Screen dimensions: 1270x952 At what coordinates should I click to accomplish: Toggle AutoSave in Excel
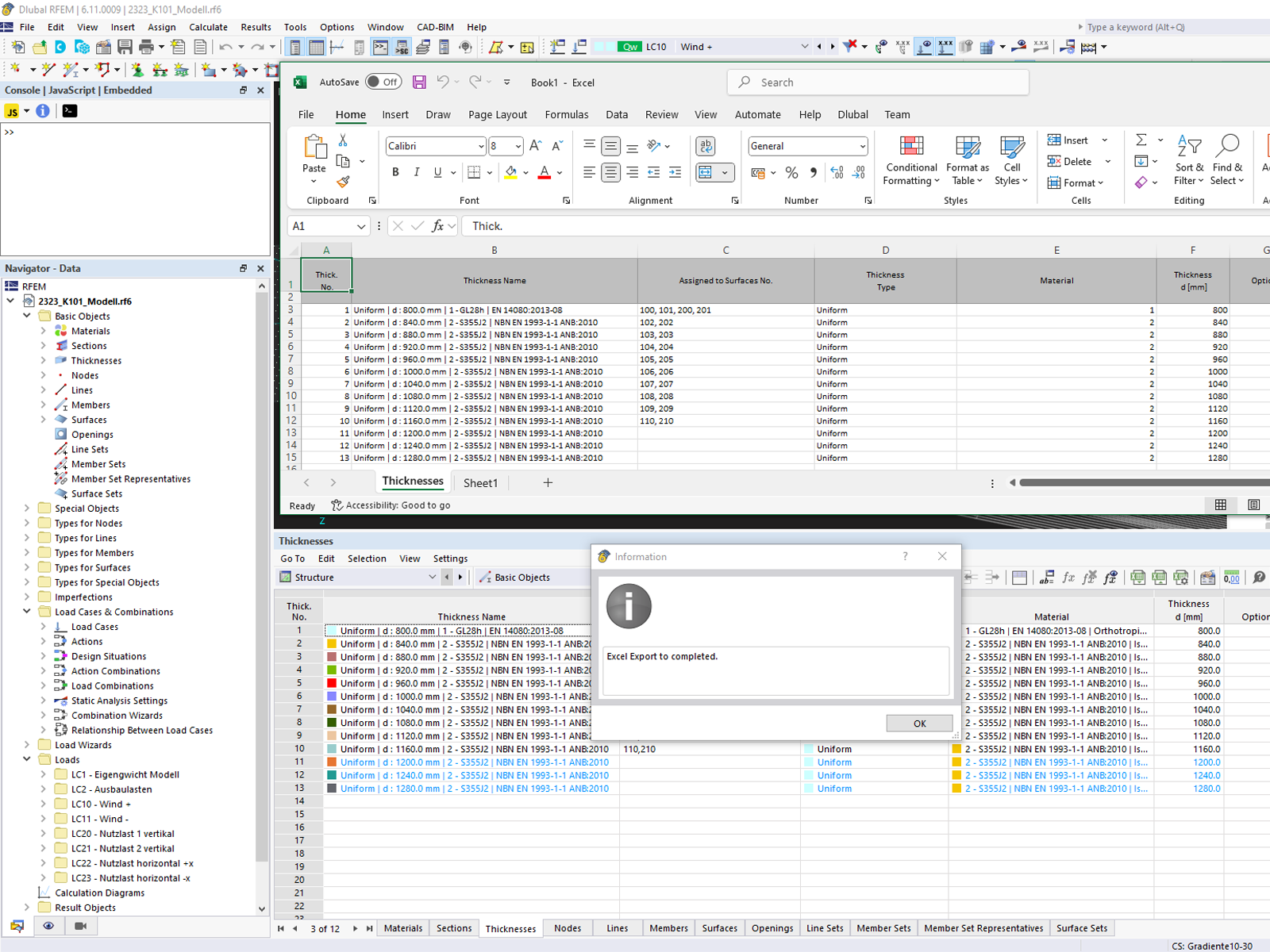383,82
